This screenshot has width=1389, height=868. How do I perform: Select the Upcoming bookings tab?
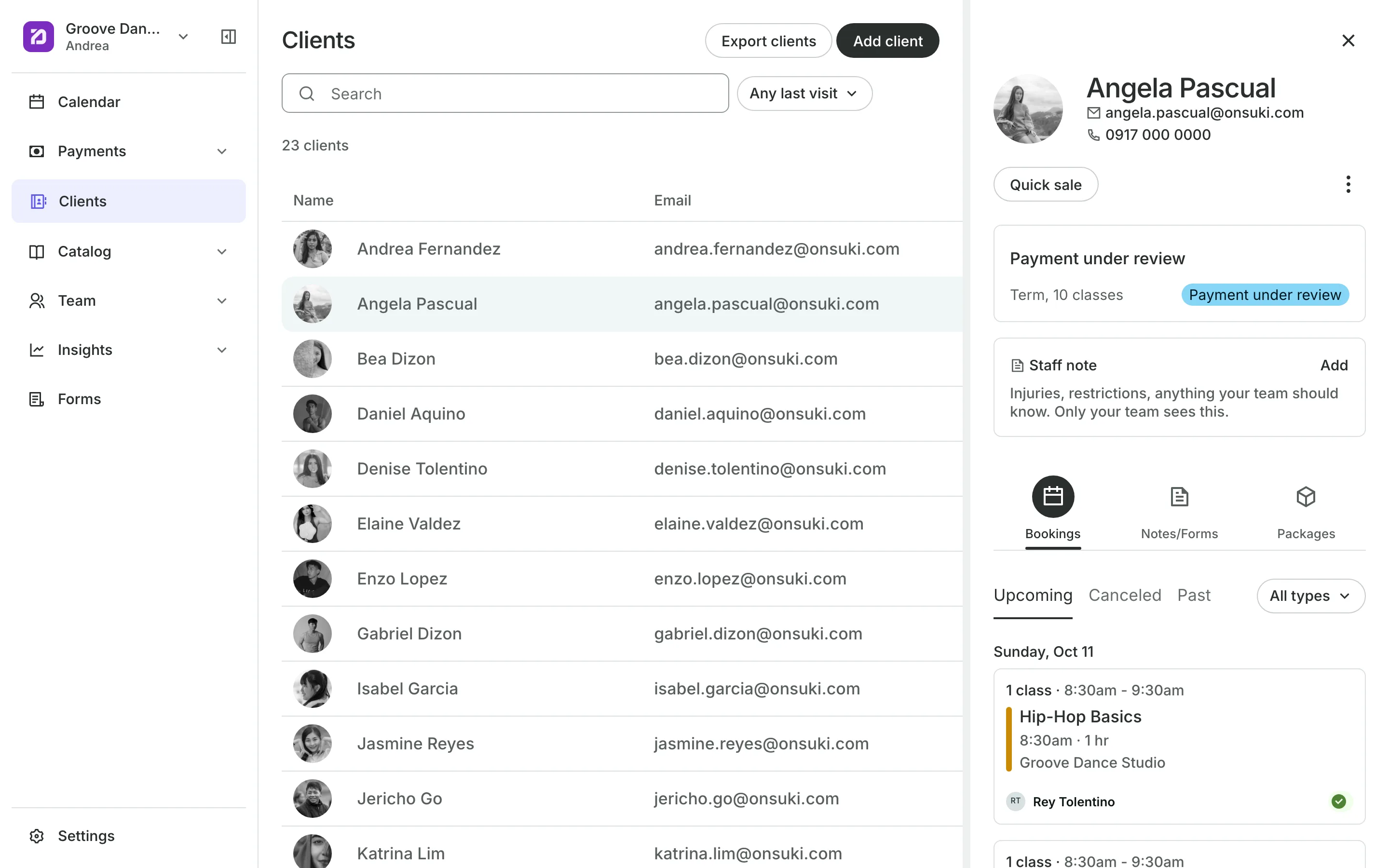click(1033, 596)
